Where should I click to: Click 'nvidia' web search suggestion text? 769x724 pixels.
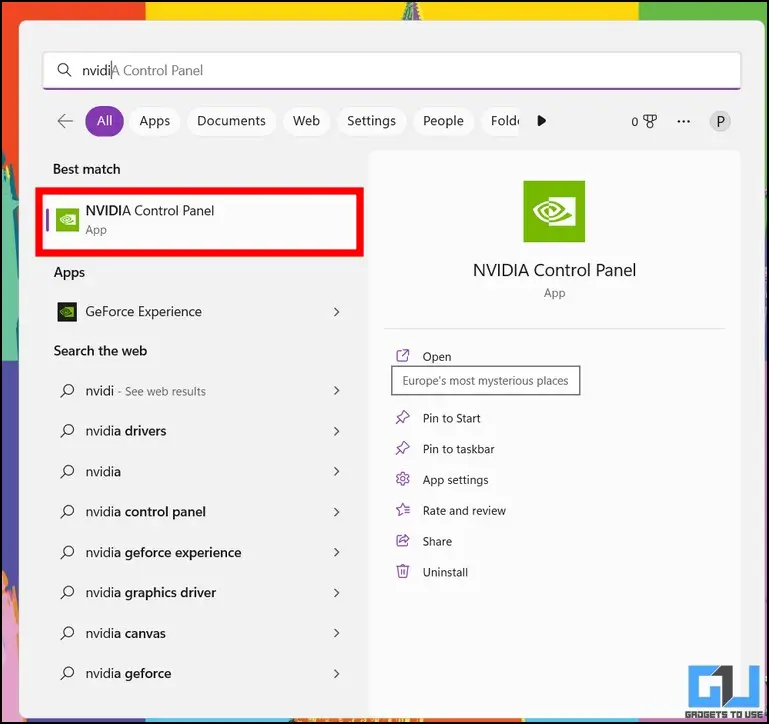pos(103,471)
